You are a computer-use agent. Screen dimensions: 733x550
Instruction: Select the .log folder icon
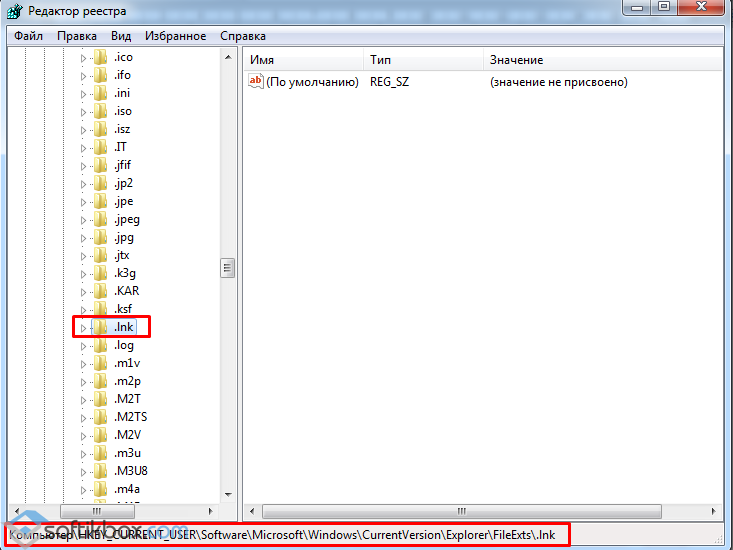[x=100, y=345]
